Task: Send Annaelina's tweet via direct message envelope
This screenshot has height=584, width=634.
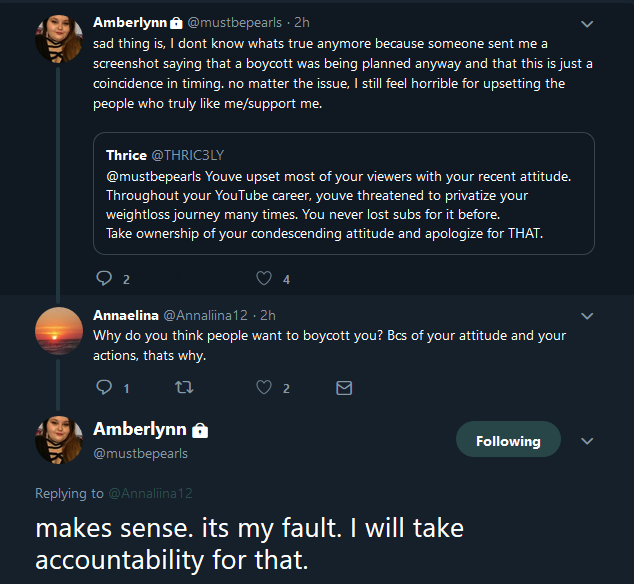Action: (x=344, y=388)
